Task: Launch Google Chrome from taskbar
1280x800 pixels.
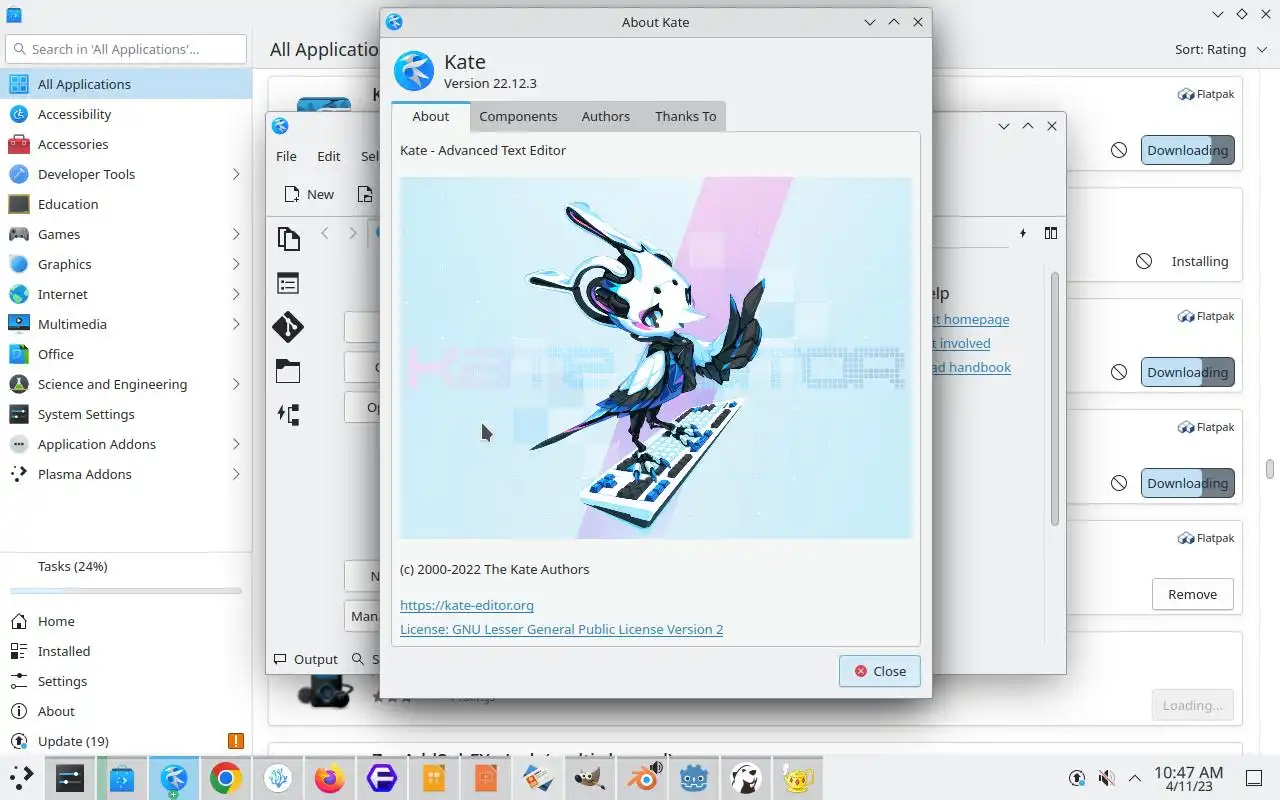Action: click(x=226, y=777)
